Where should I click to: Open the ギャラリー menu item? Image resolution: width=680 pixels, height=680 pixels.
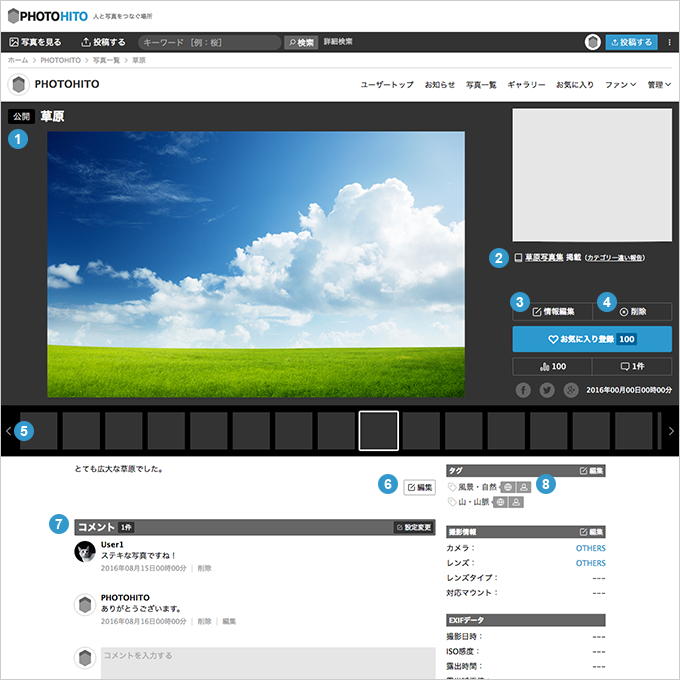tap(526, 85)
